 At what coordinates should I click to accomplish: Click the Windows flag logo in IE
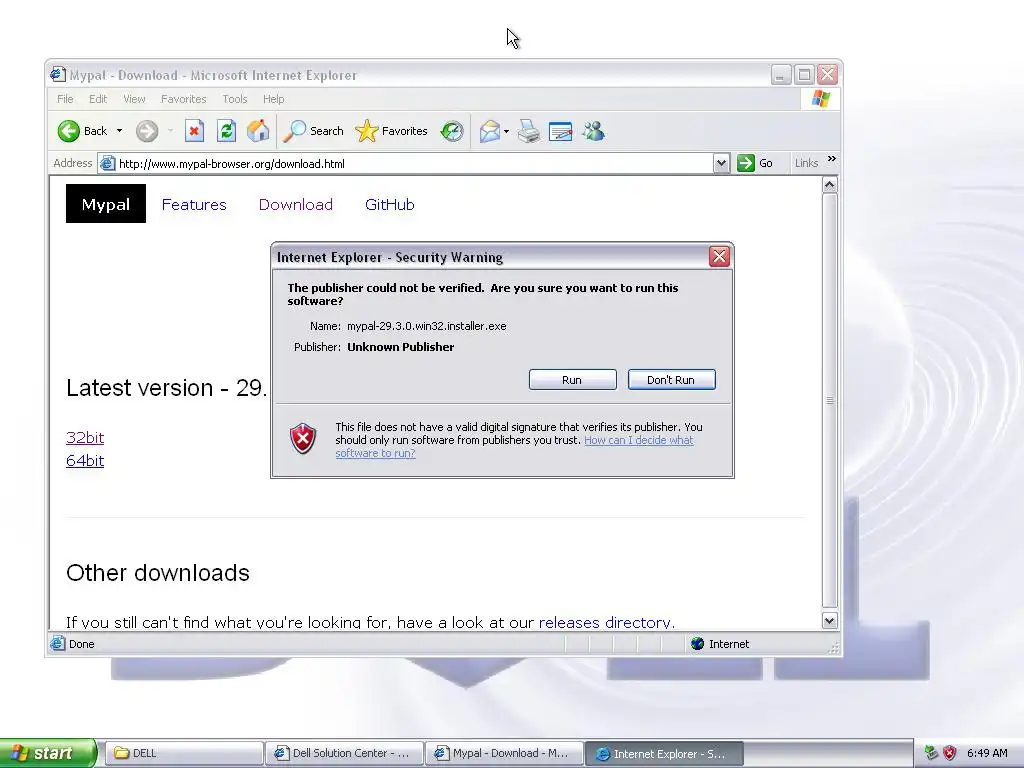[821, 99]
